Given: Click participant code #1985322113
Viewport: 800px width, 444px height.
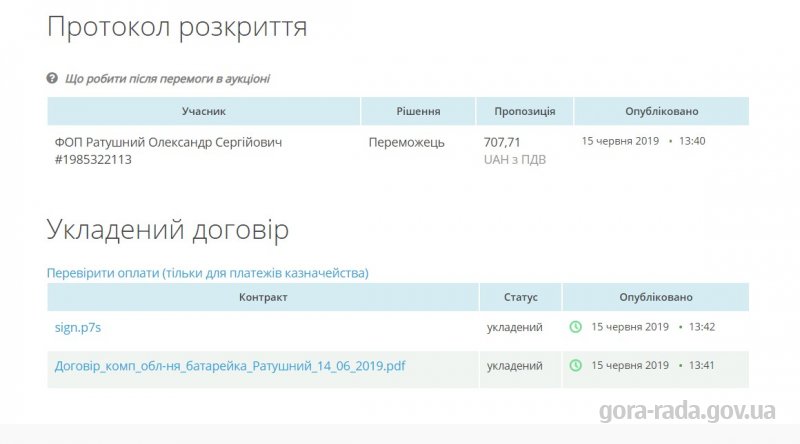Looking at the screenshot, I should click(93, 159).
